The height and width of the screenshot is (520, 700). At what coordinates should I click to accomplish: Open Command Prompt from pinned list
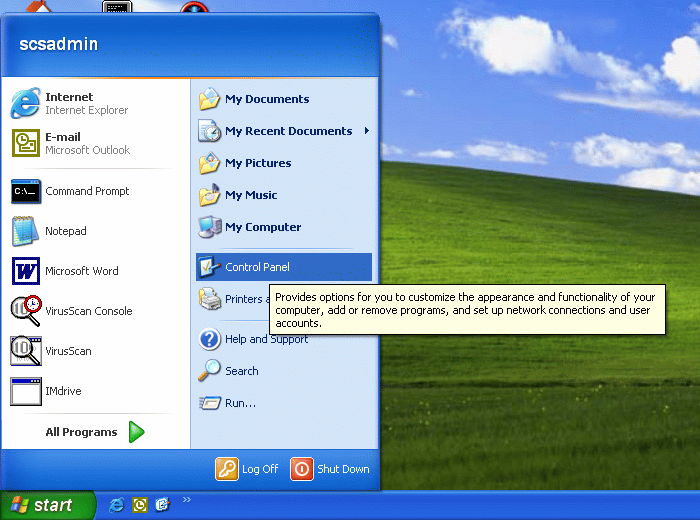pos(86,191)
